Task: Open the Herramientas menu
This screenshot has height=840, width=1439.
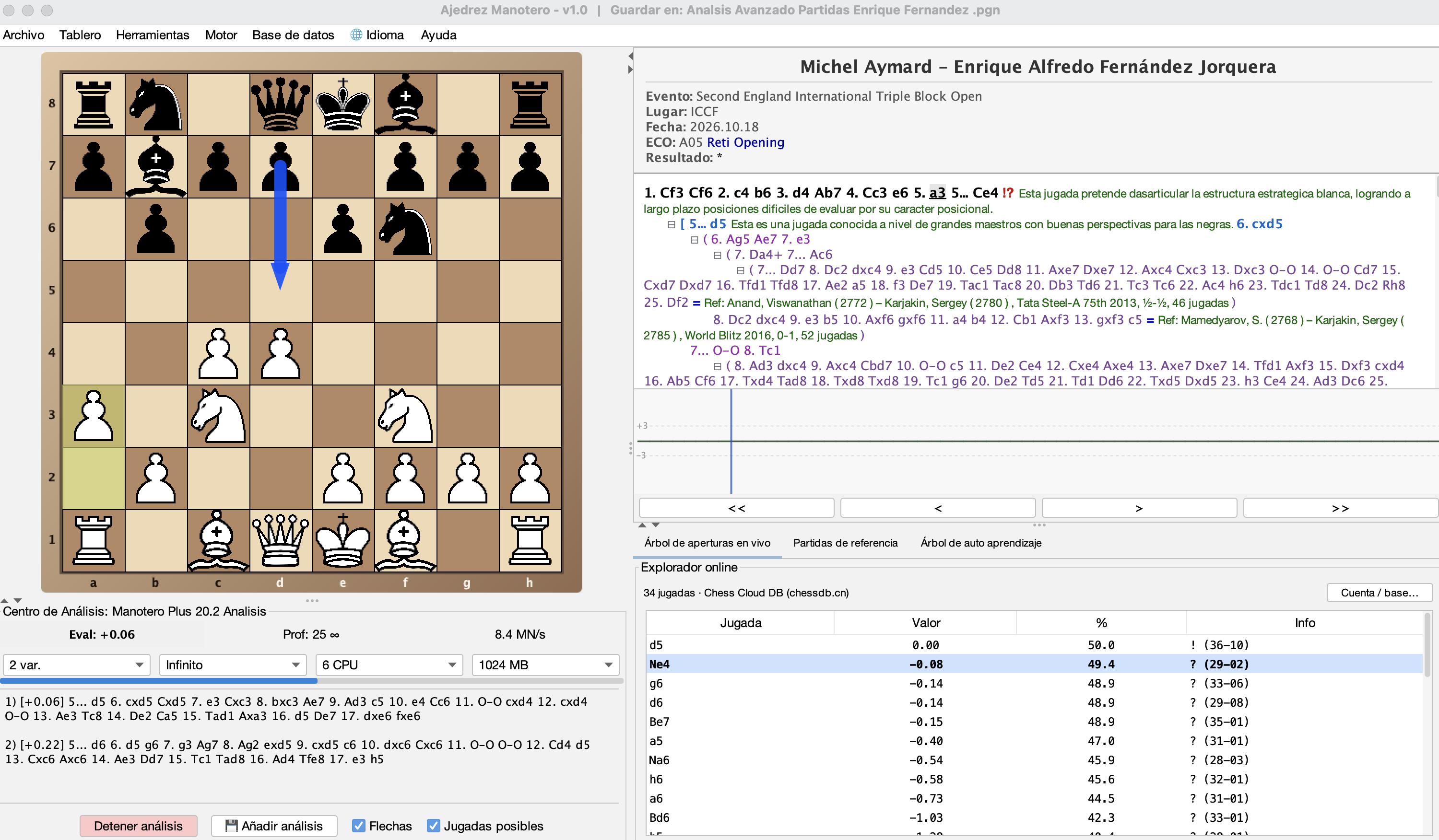Action: [x=153, y=35]
